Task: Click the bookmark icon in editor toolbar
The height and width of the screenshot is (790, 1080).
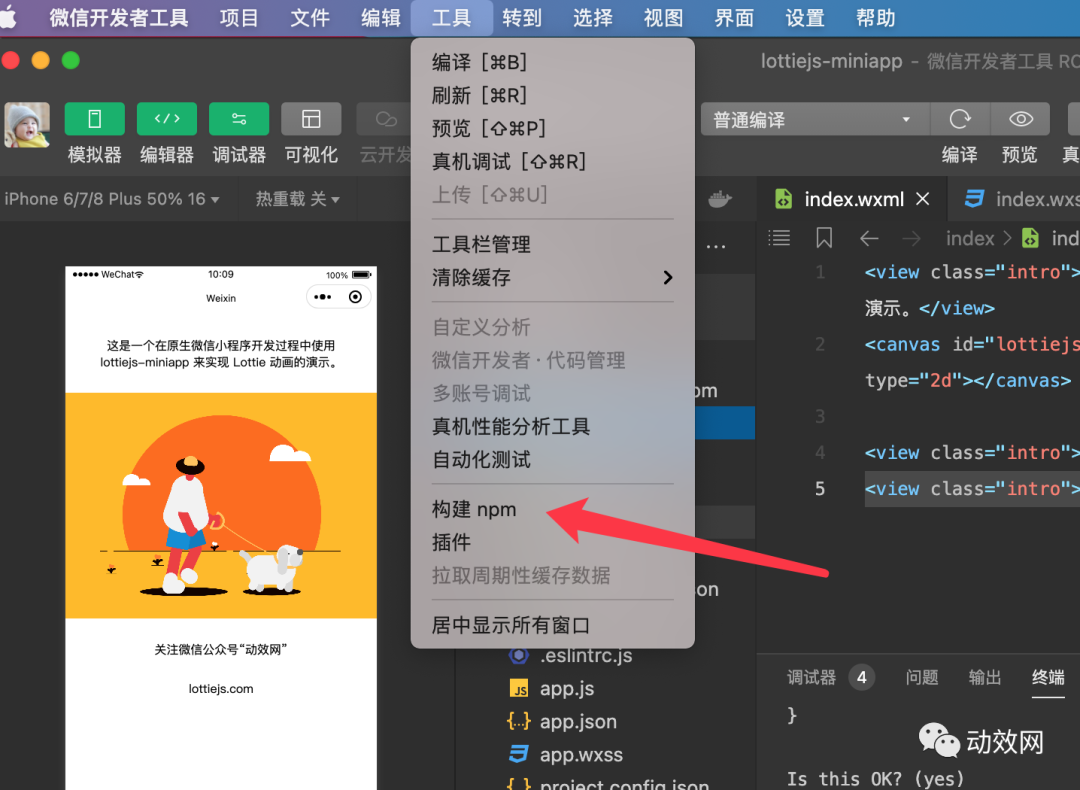Action: pyautogui.click(x=824, y=238)
